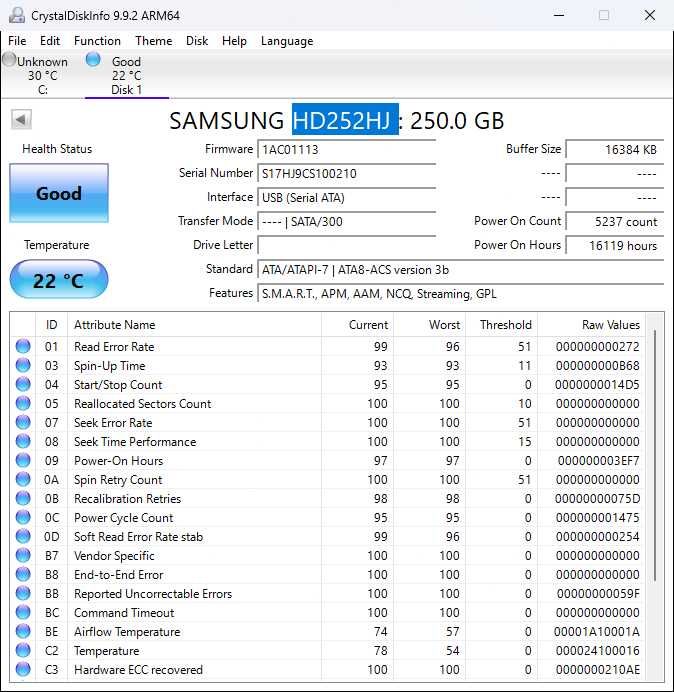
Task: Click status orb of Power-On Hours row
Action: point(23,460)
